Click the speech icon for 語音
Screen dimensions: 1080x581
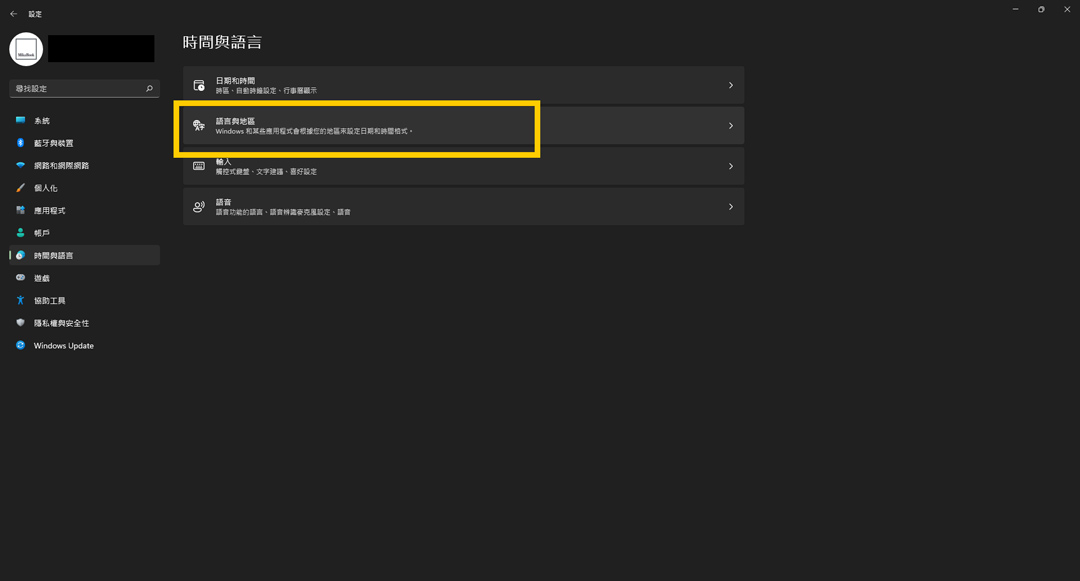199,207
